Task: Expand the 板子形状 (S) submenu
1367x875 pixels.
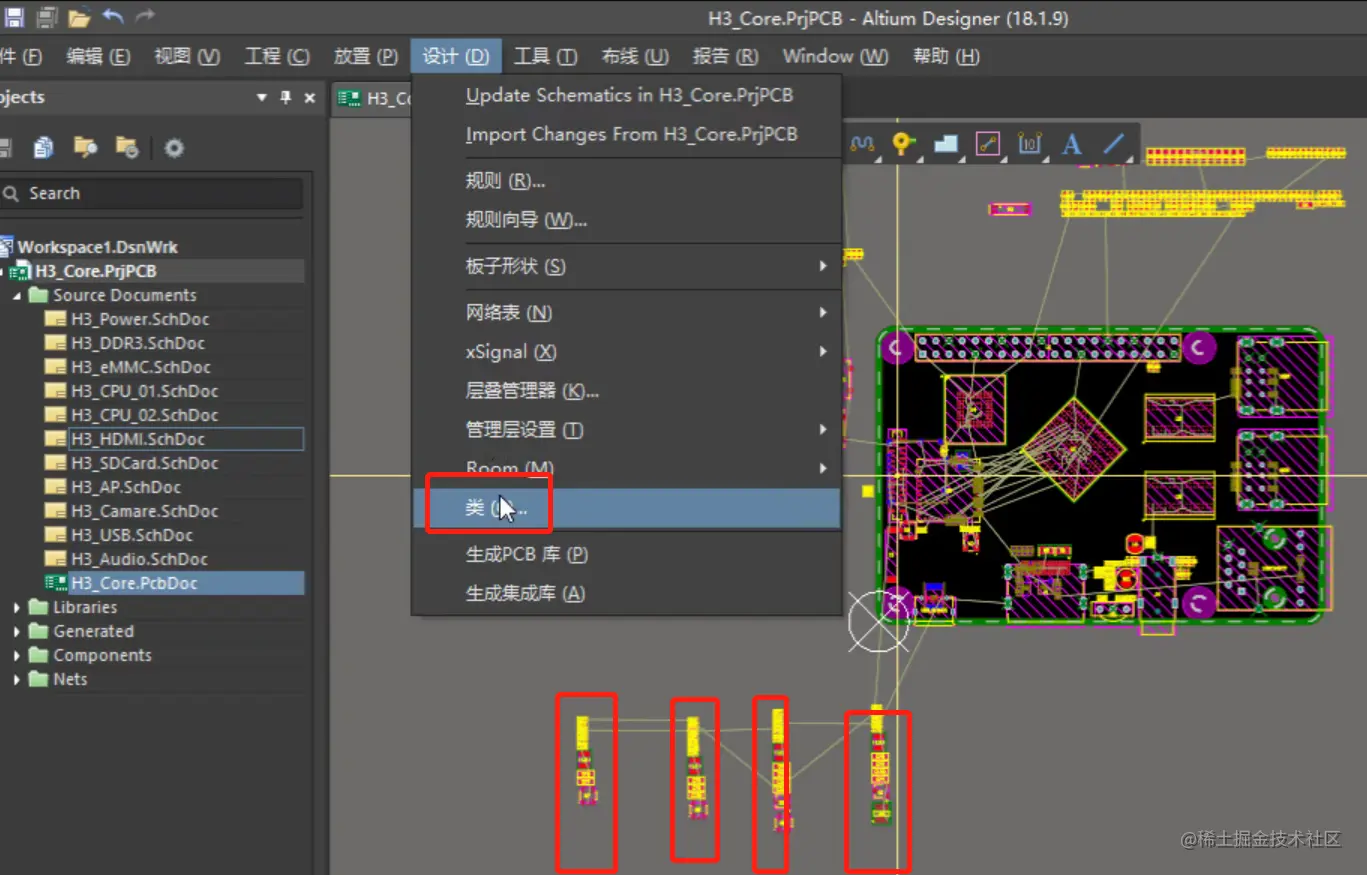Action: 627,267
